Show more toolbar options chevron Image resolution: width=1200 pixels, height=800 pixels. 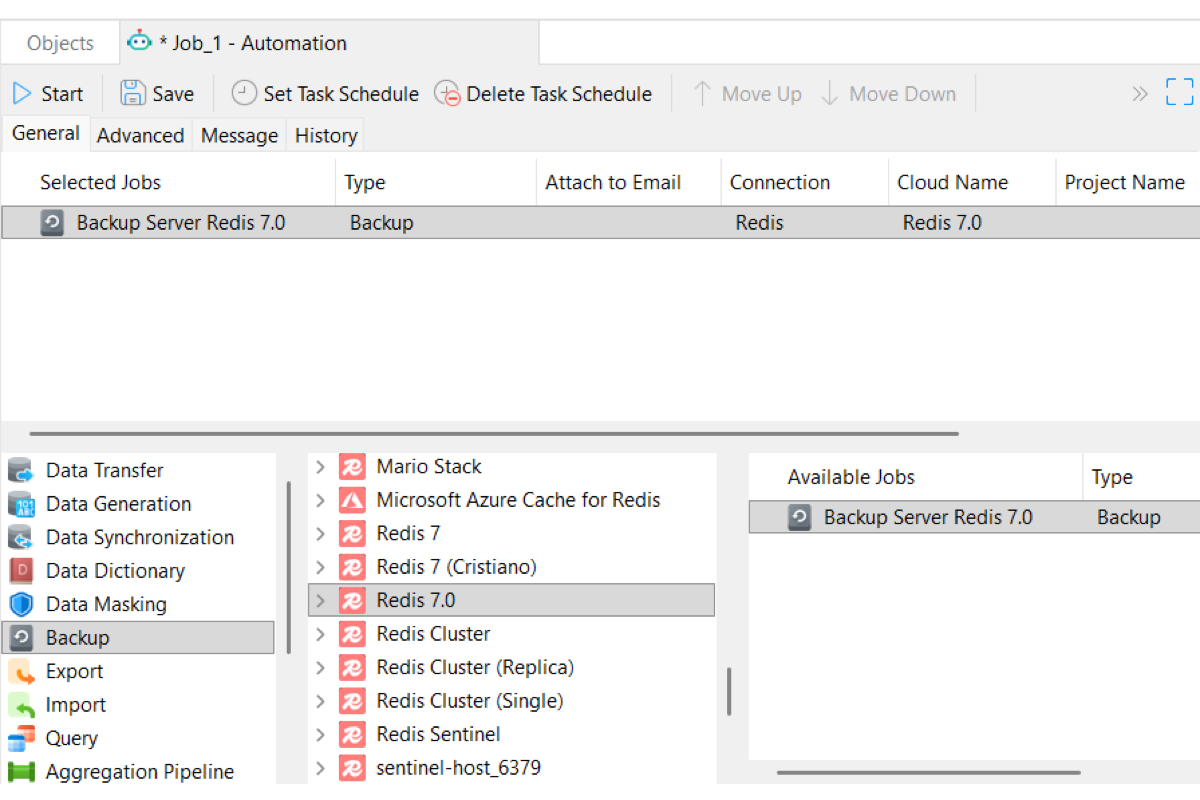pos(1140,94)
